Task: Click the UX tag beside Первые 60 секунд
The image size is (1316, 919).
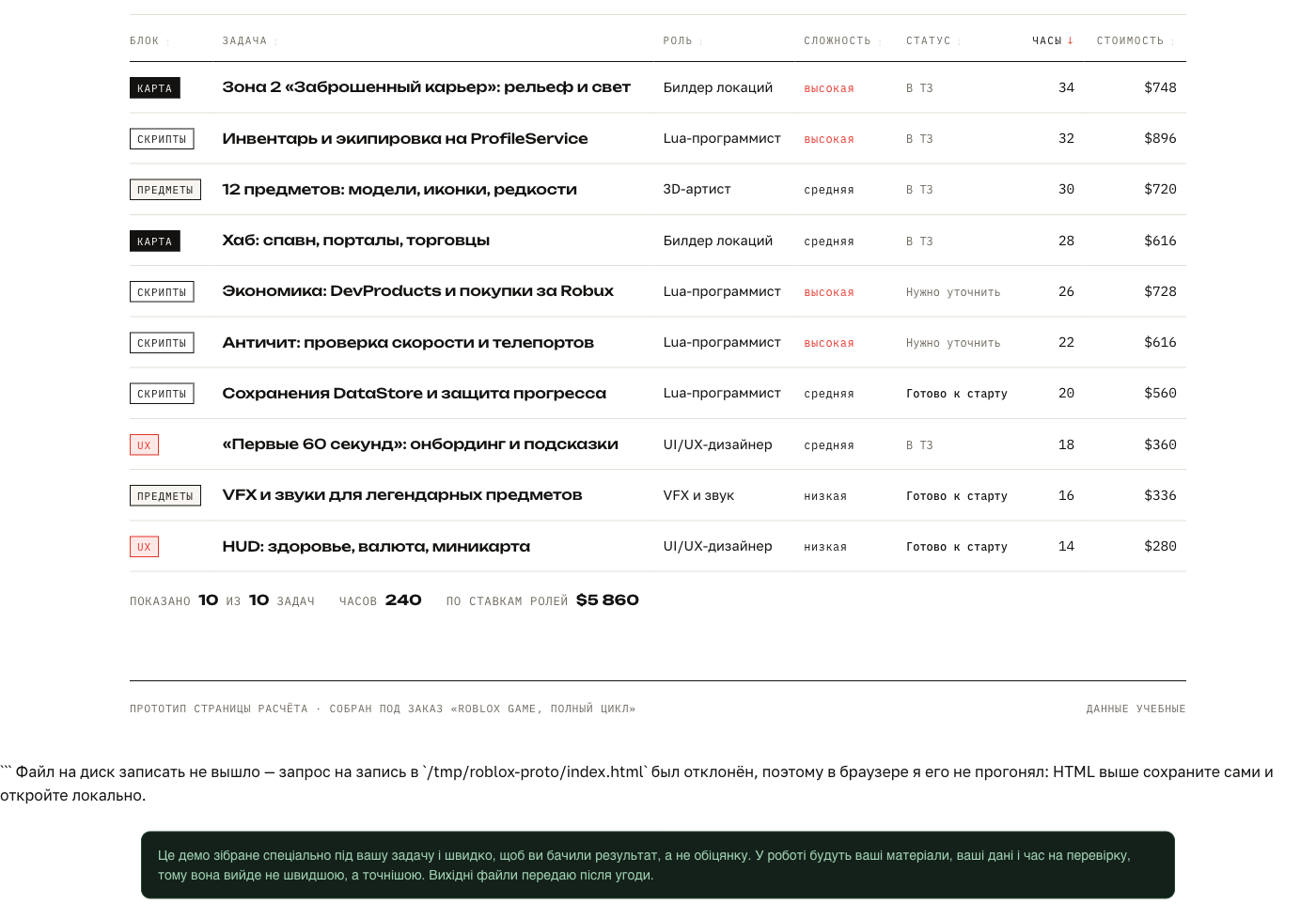Action: pos(144,445)
